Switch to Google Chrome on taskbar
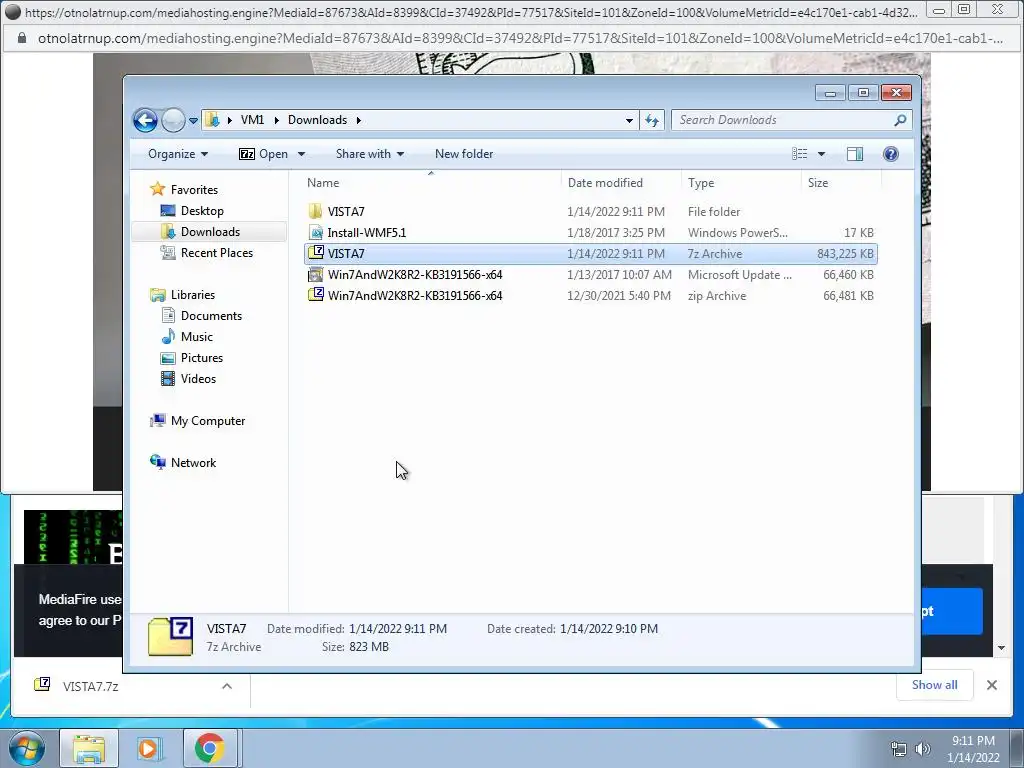Viewport: 1024px width, 768px height. 209,748
